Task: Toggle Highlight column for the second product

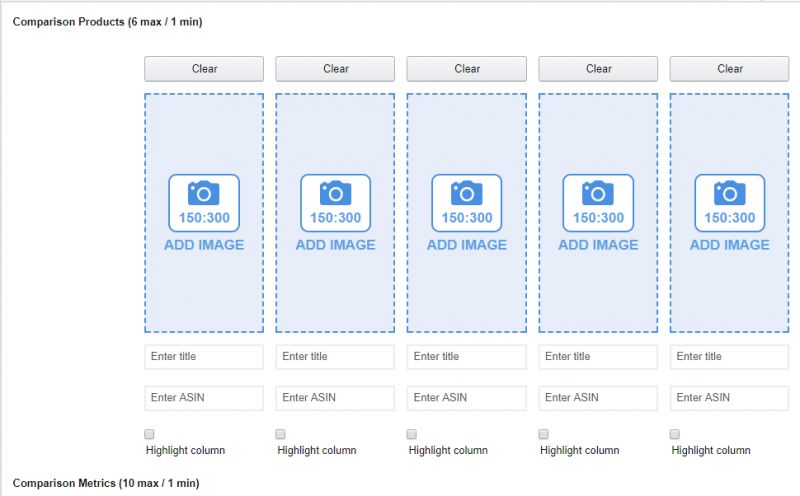Action: 281,434
